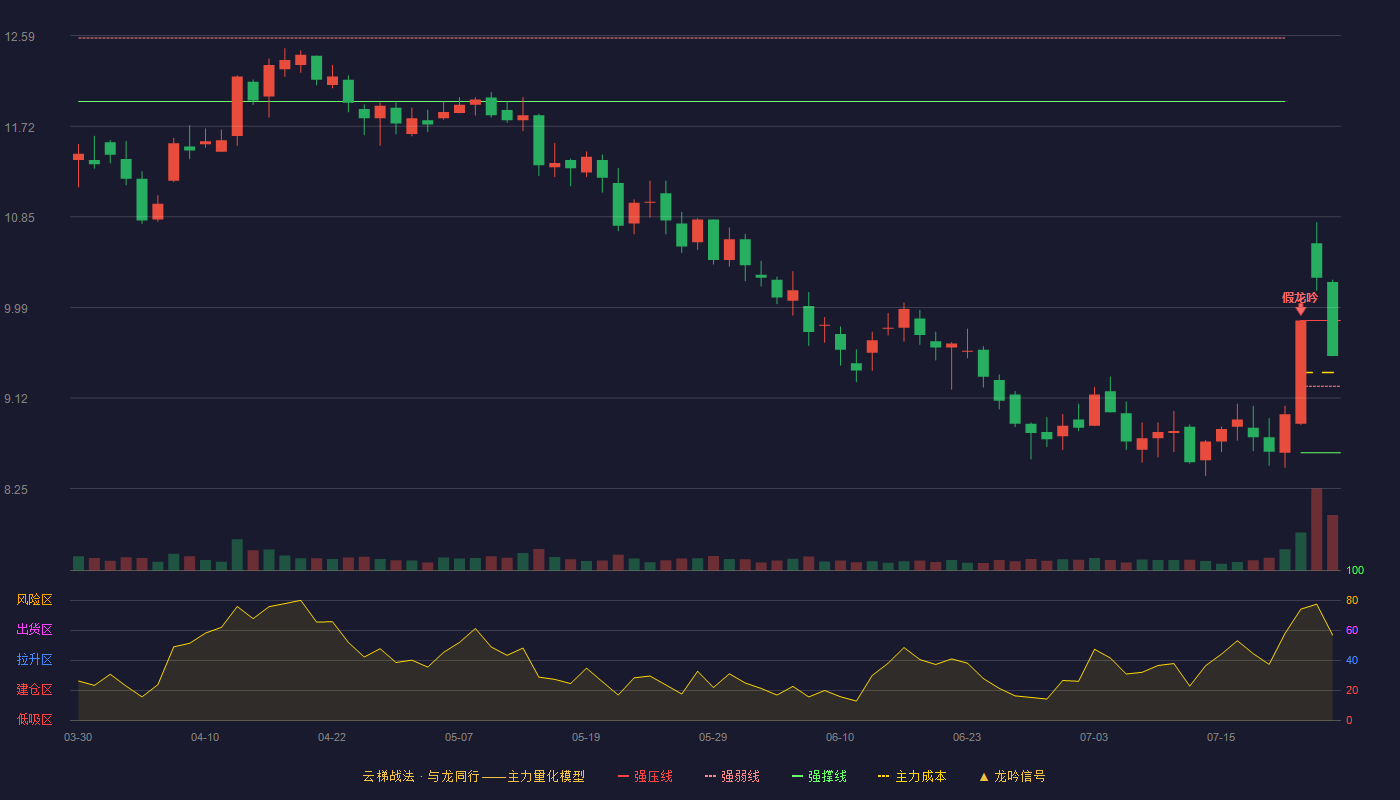Click the last green candlestick on chart

click(1333, 318)
